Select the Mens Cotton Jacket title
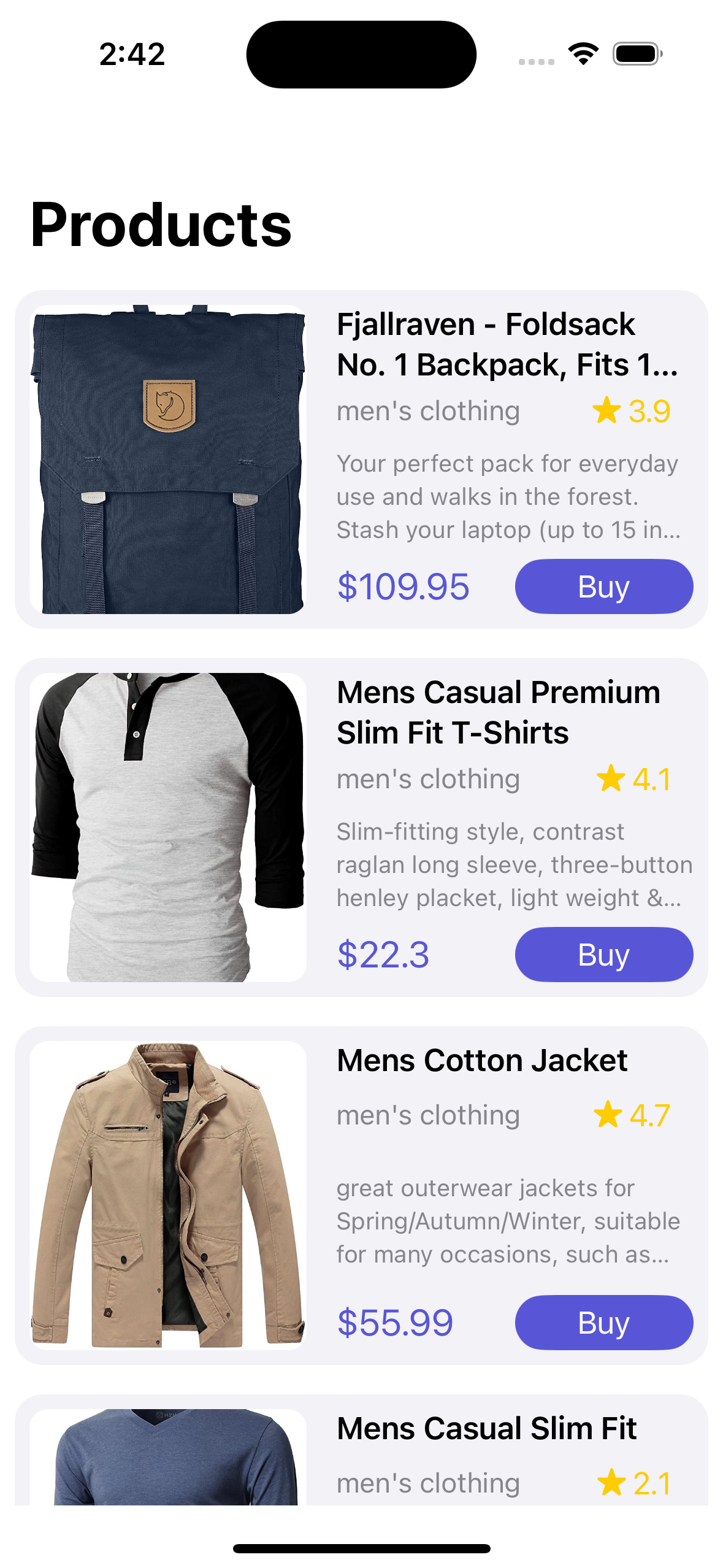 coord(482,1060)
